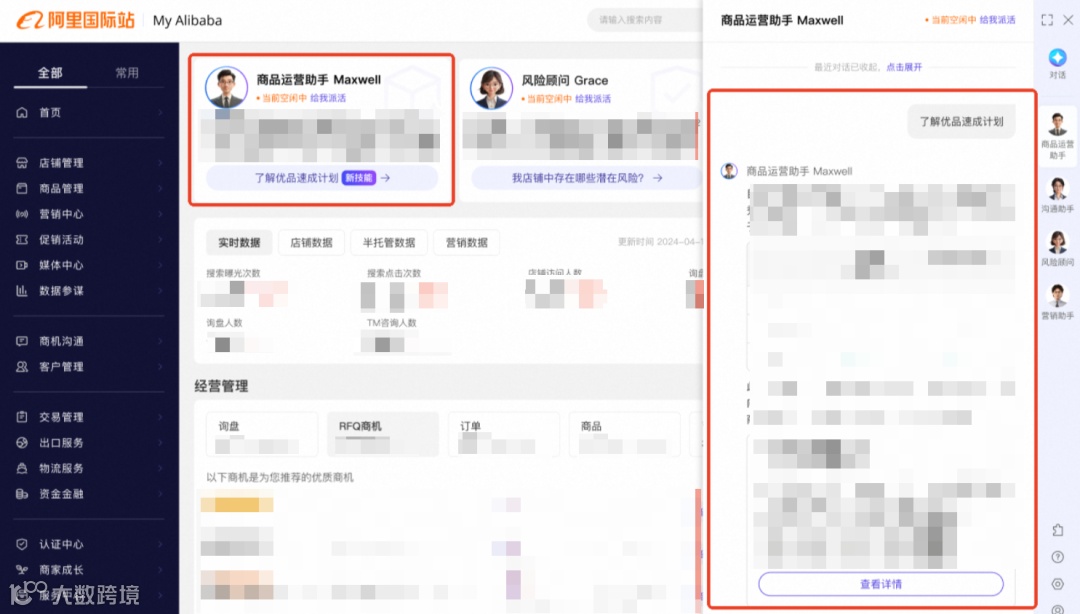
Task: Expand the 交易管理 submenu arrow
Action: coord(160,417)
